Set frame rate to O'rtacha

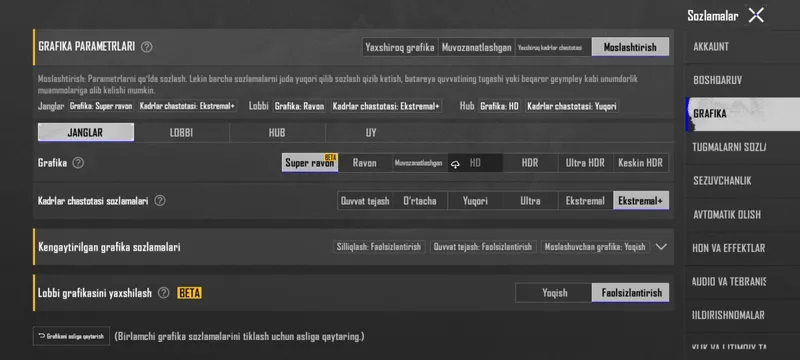pos(420,200)
